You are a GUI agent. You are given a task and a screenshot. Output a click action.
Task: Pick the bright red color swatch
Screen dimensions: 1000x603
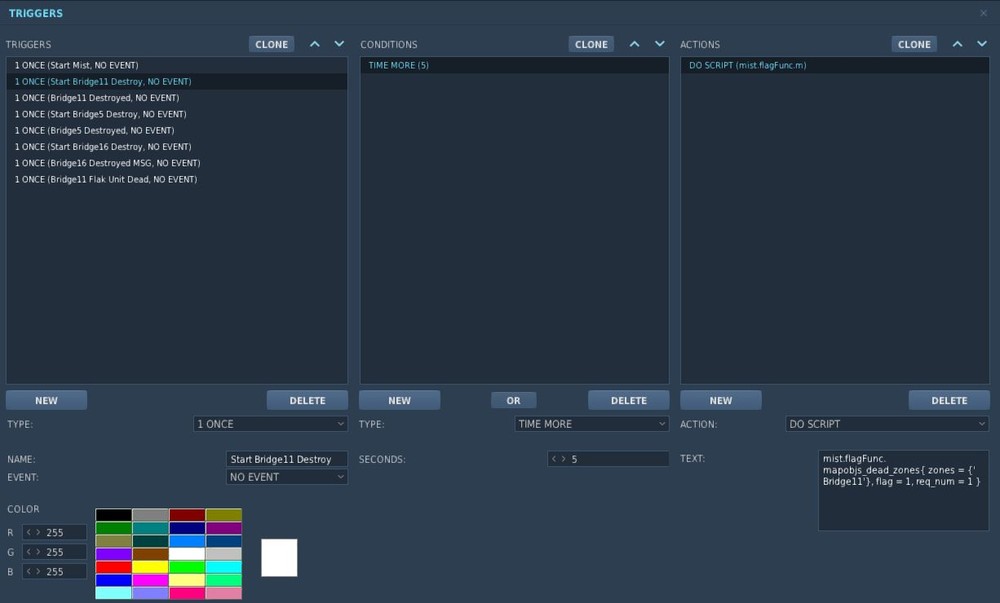click(x=114, y=567)
